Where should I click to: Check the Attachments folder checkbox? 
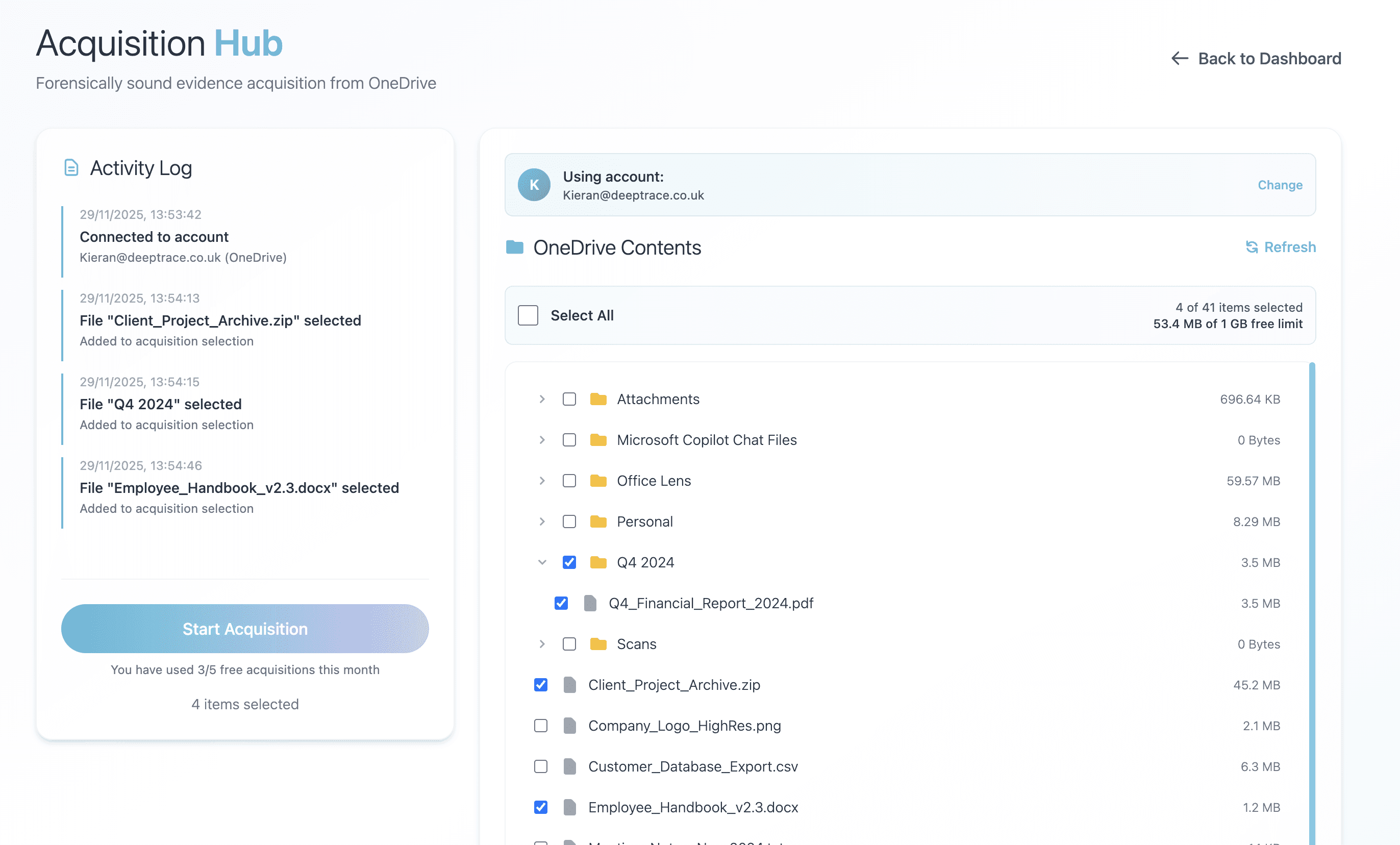(x=569, y=399)
